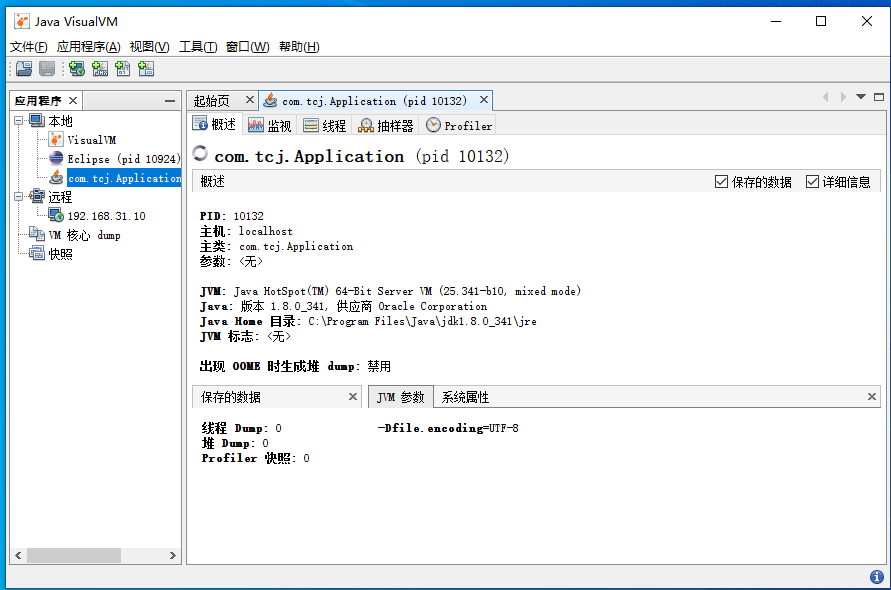
Task: Collapse the 本地 tree node
Action: pyautogui.click(x=19, y=121)
